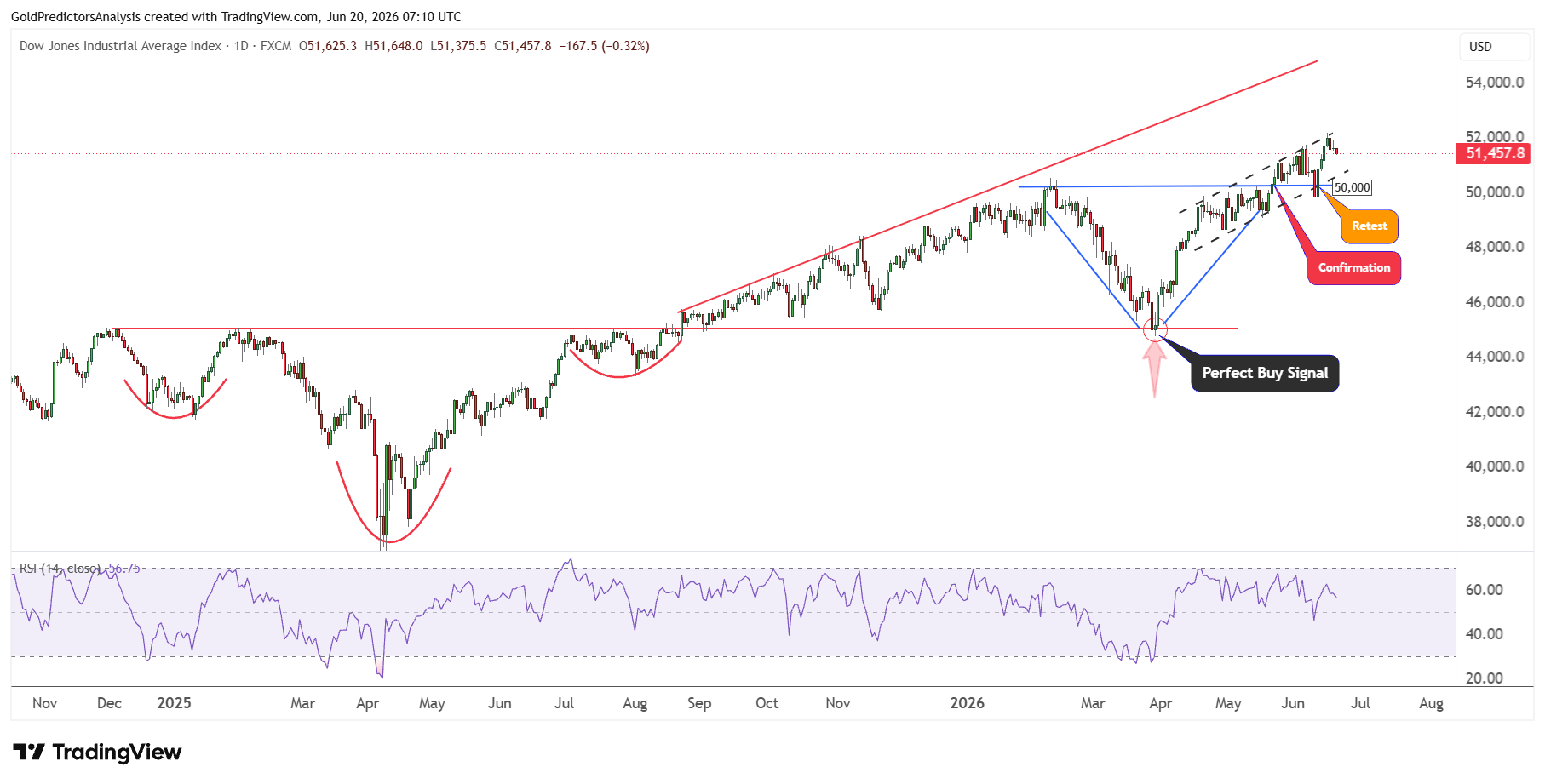
Task: Select the boxed 50,000 level label
Action: pos(1353,187)
